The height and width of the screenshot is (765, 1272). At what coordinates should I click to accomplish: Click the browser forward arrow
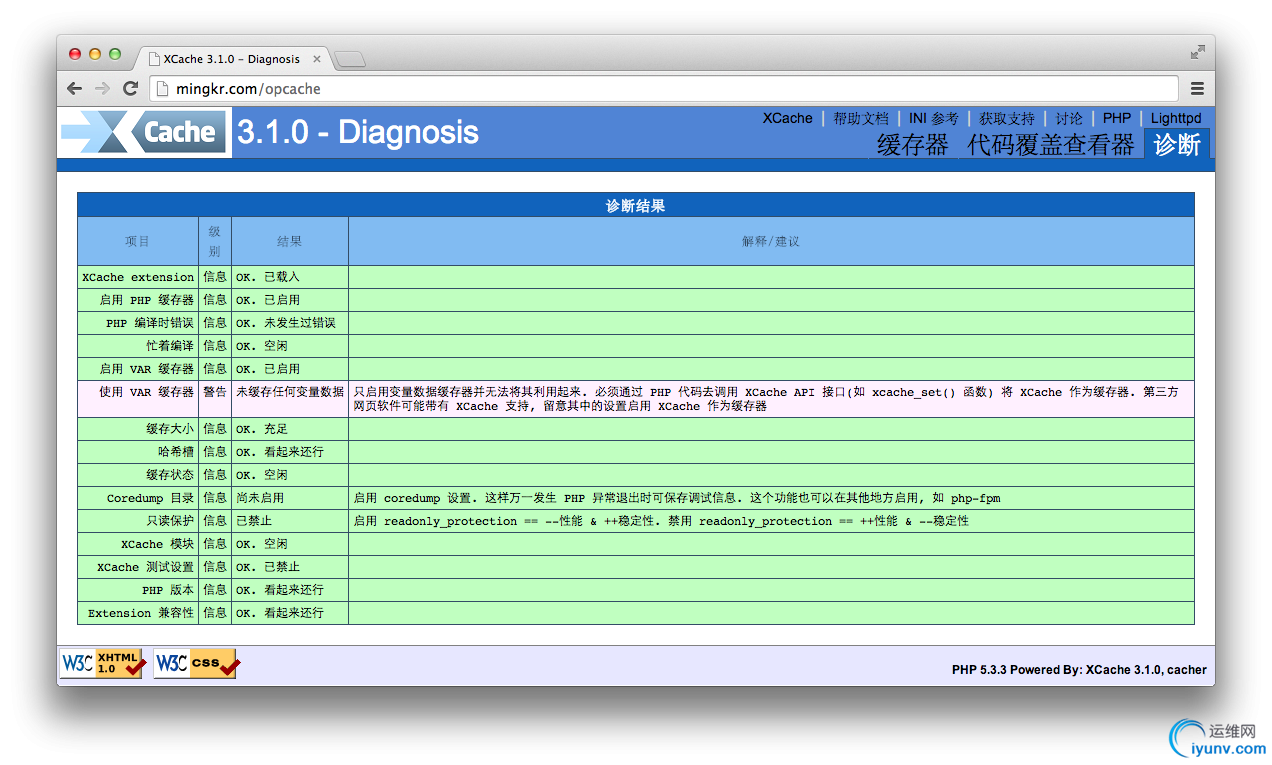point(102,88)
